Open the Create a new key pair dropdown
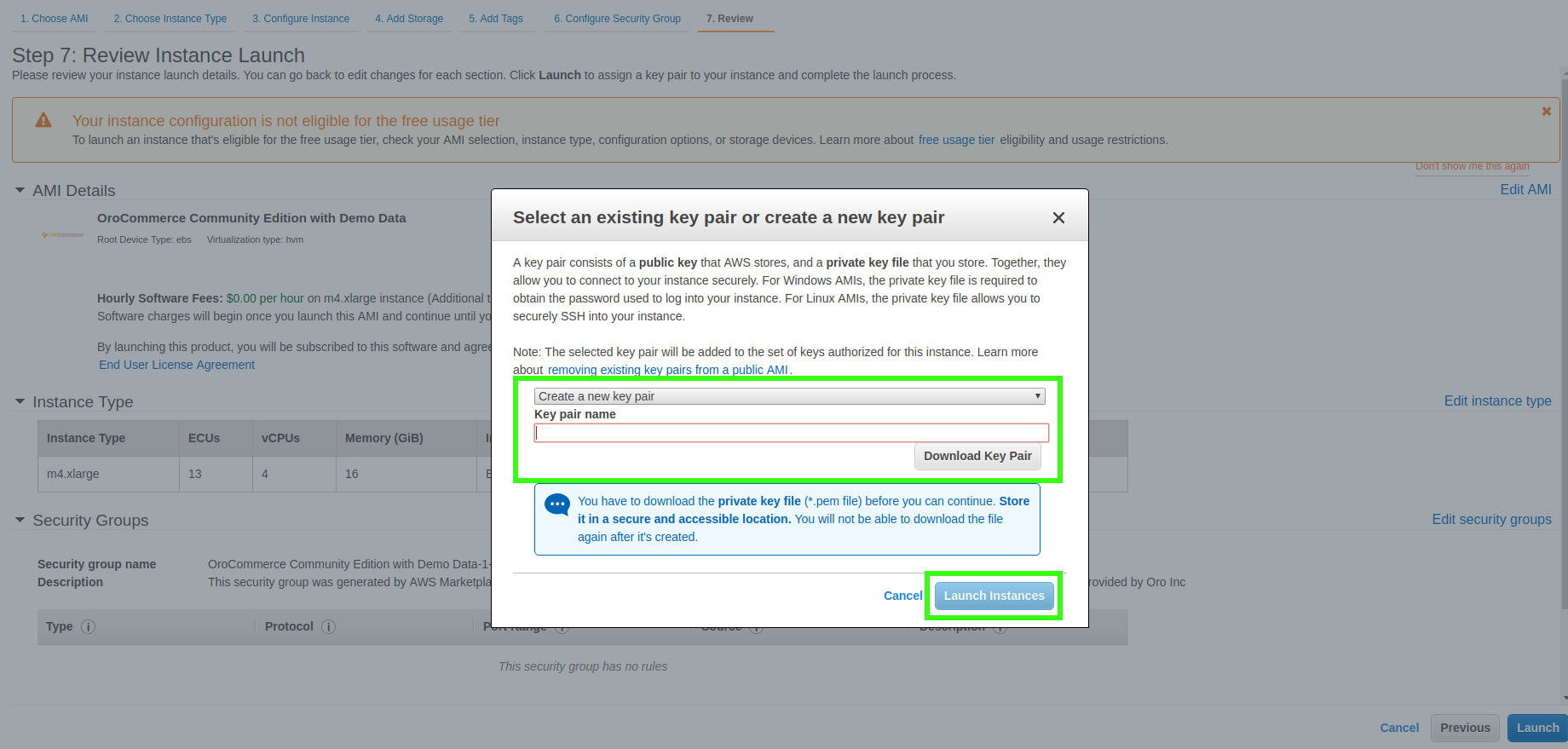This screenshot has width=1568, height=749. (789, 396)
